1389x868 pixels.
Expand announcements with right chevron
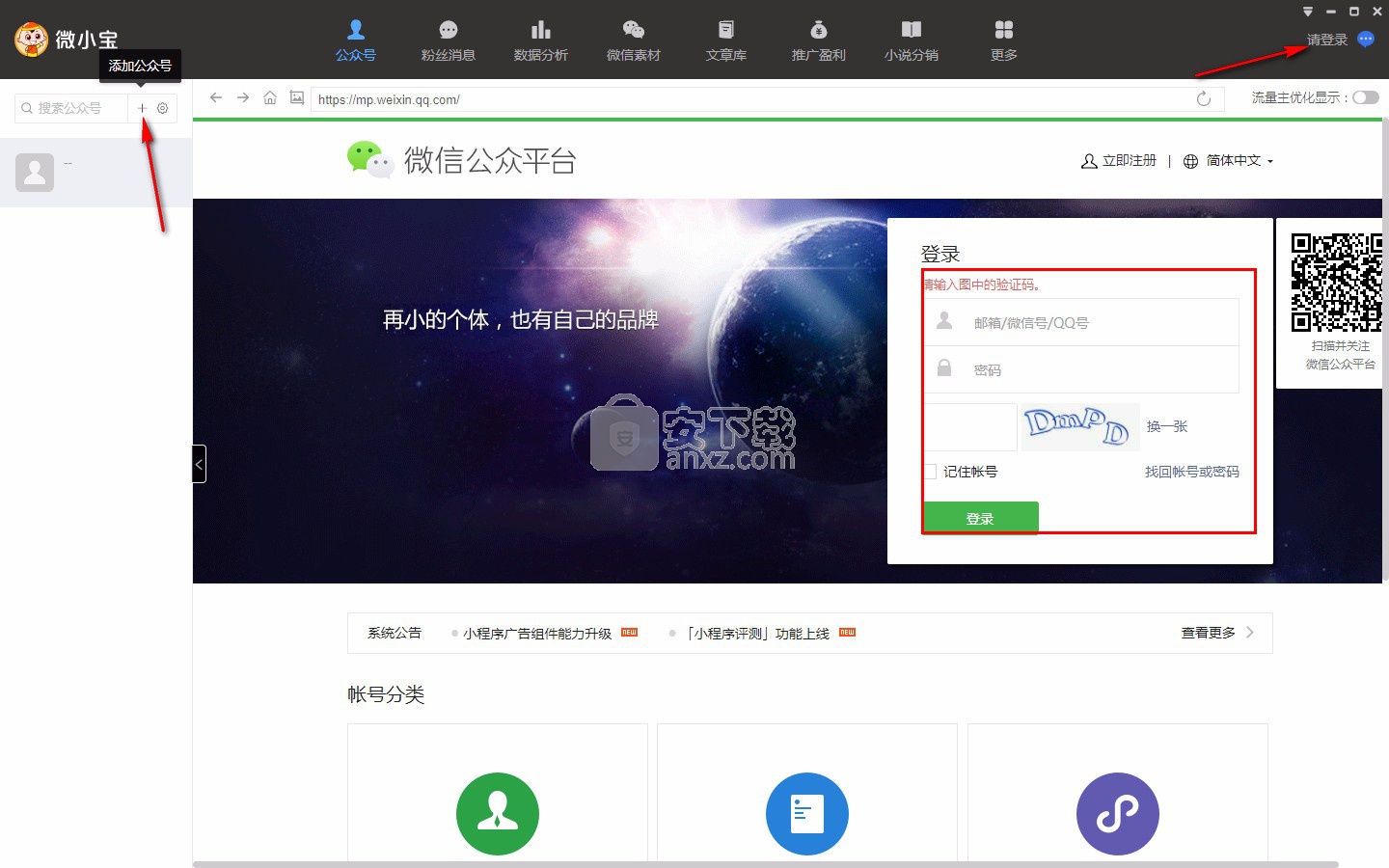pos(1250,633)
